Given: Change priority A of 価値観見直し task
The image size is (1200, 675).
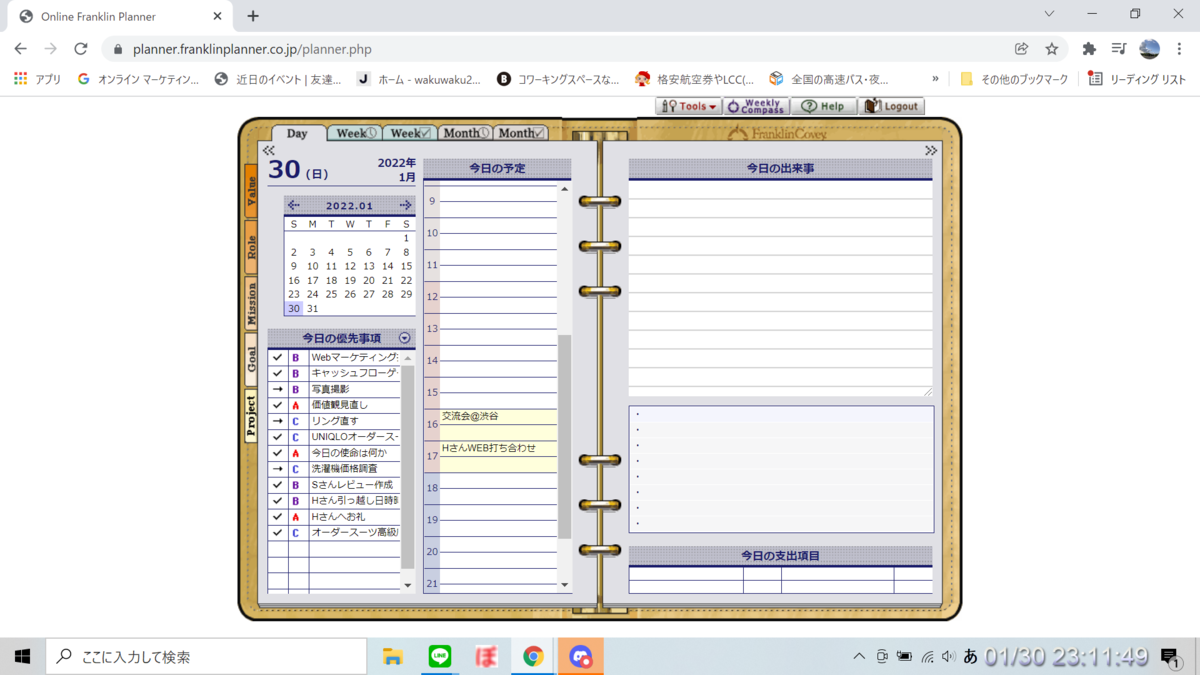Looking at the screenshot, I should [x=296, y=405].
